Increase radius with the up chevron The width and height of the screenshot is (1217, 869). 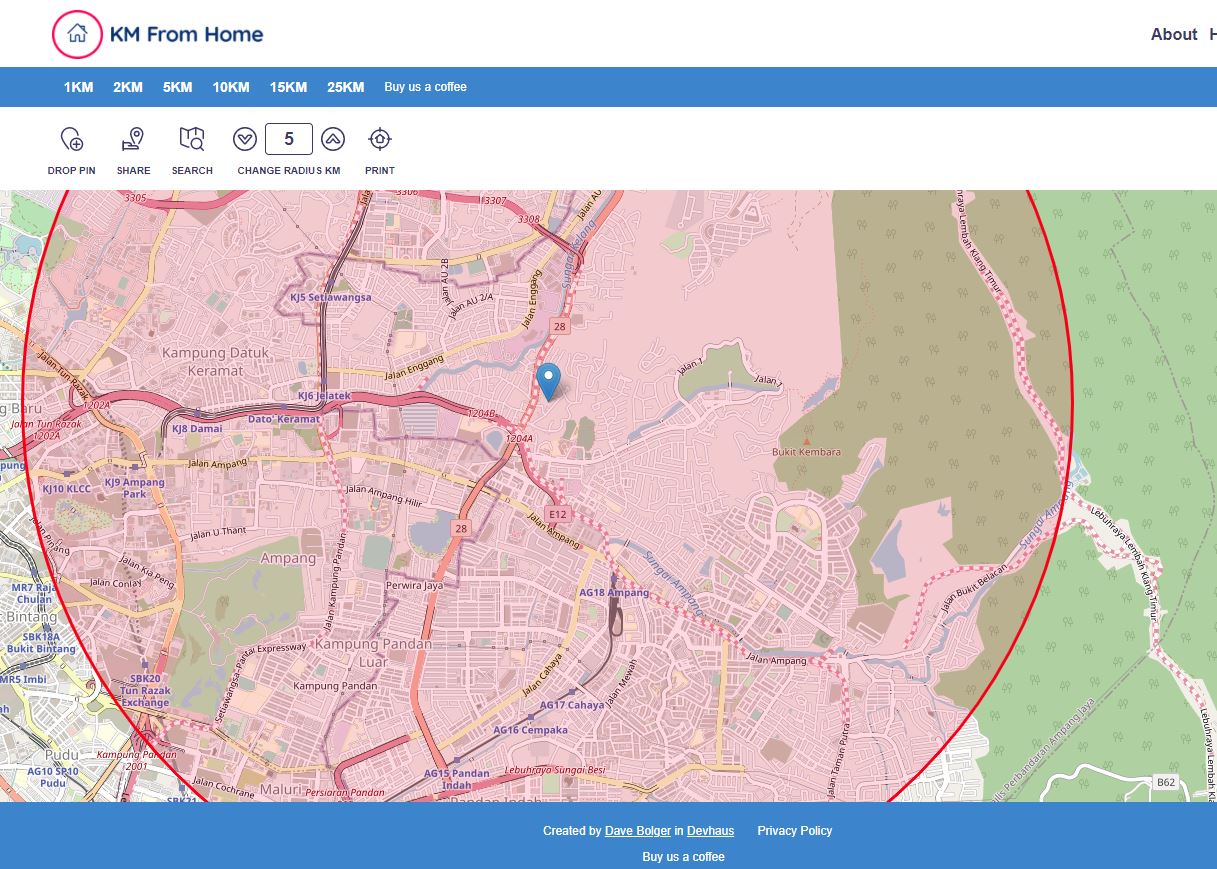click(333, 139)
